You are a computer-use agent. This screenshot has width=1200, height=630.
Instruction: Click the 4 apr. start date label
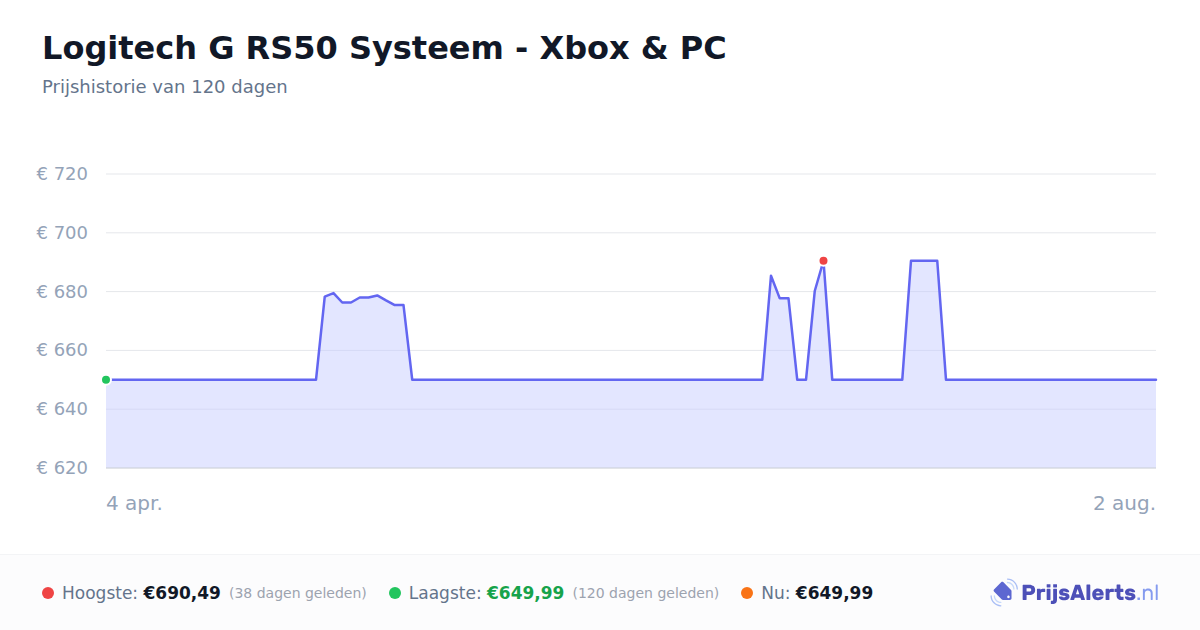coord(134,503)
